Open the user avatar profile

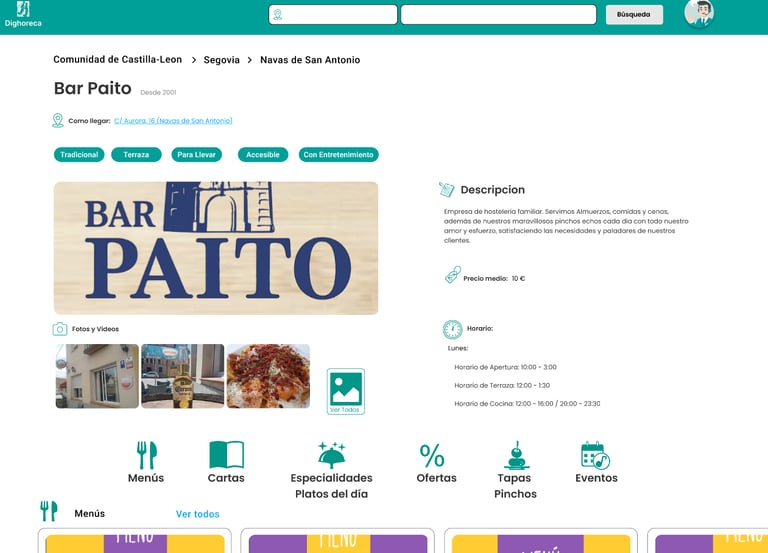pyautogui.click(x=699, y=14)
